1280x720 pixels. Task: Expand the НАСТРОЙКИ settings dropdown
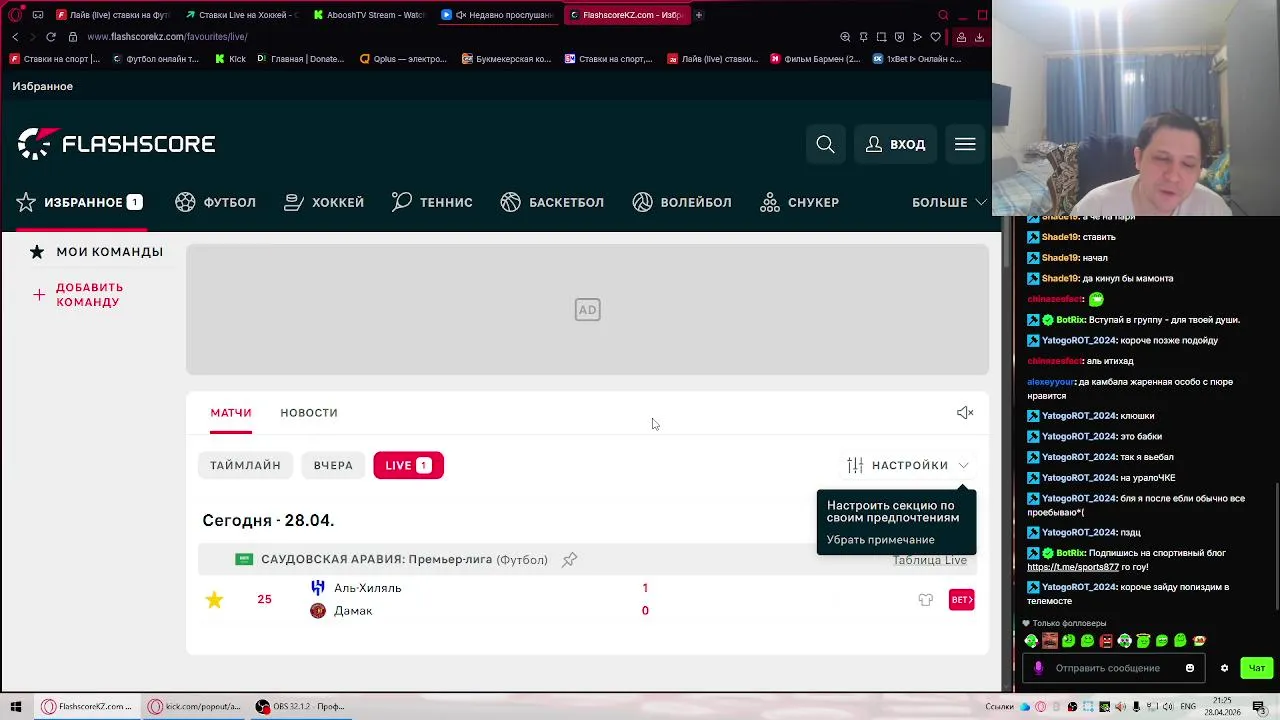coord(908,465)
